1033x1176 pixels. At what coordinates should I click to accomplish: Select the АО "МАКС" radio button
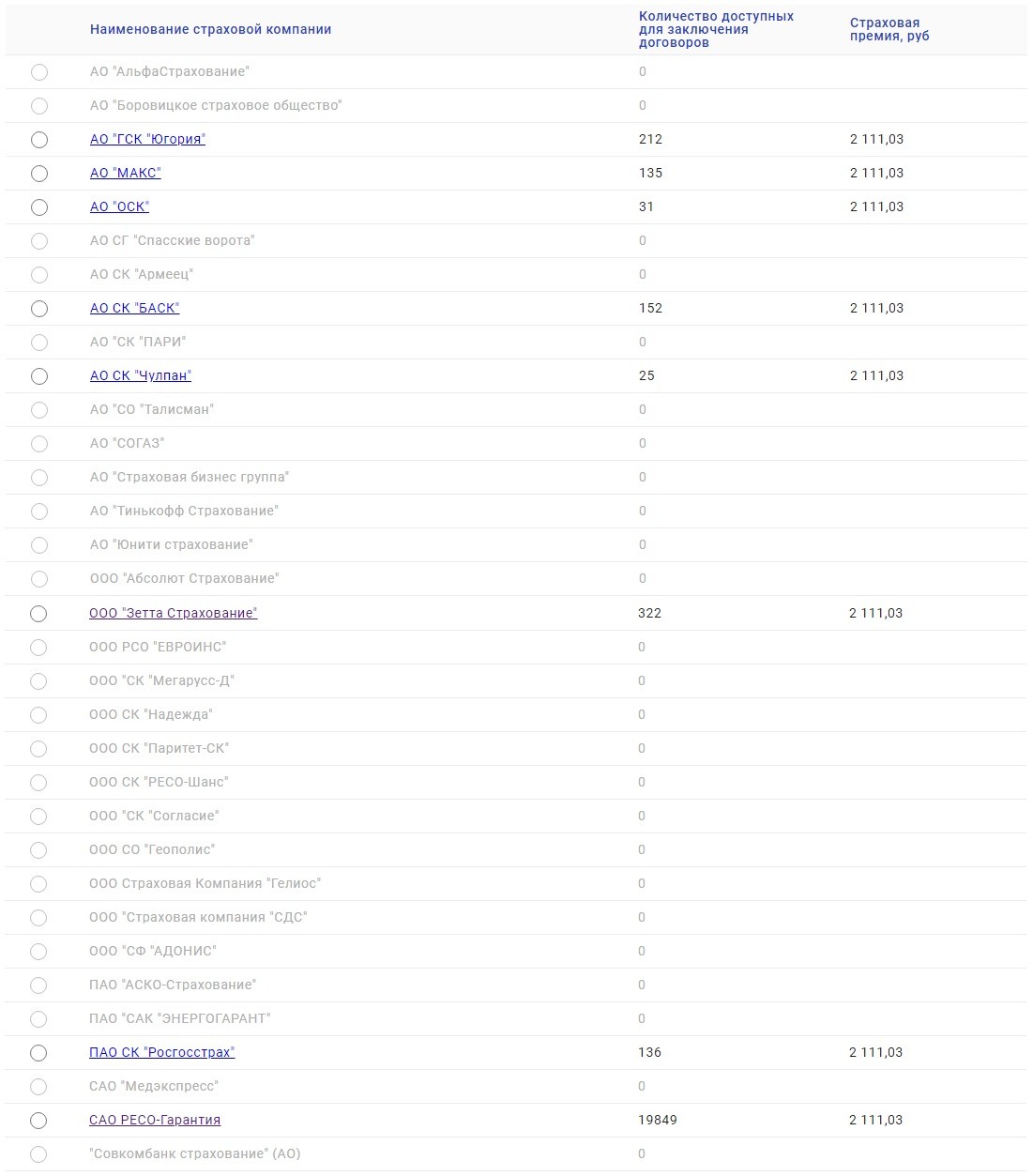tap(39, 174)
